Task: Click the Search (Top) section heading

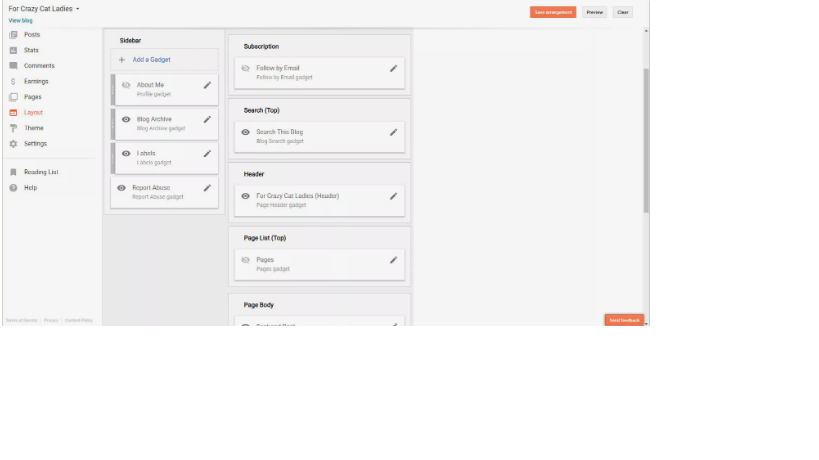Action: pyautogui.click(x=262, y=111)
